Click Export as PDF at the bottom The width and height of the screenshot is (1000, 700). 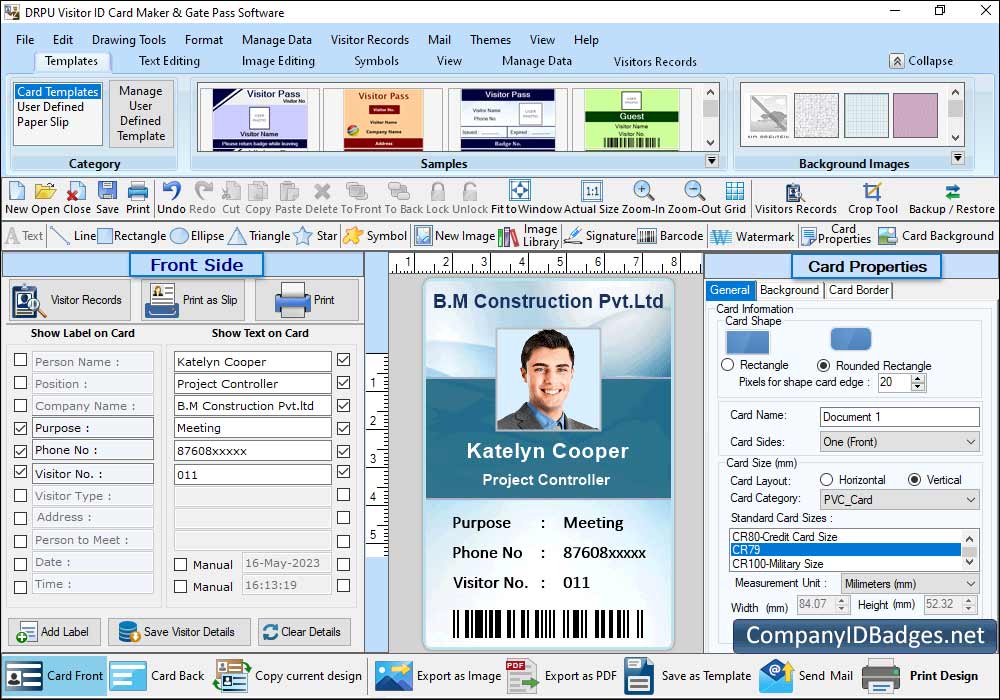coord(562,676)
